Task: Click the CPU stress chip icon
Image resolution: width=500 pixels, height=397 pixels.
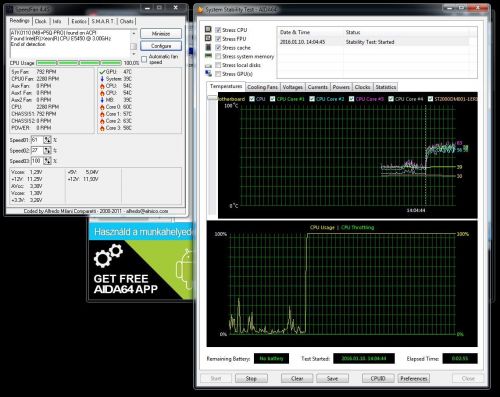Action: (208, 30)
